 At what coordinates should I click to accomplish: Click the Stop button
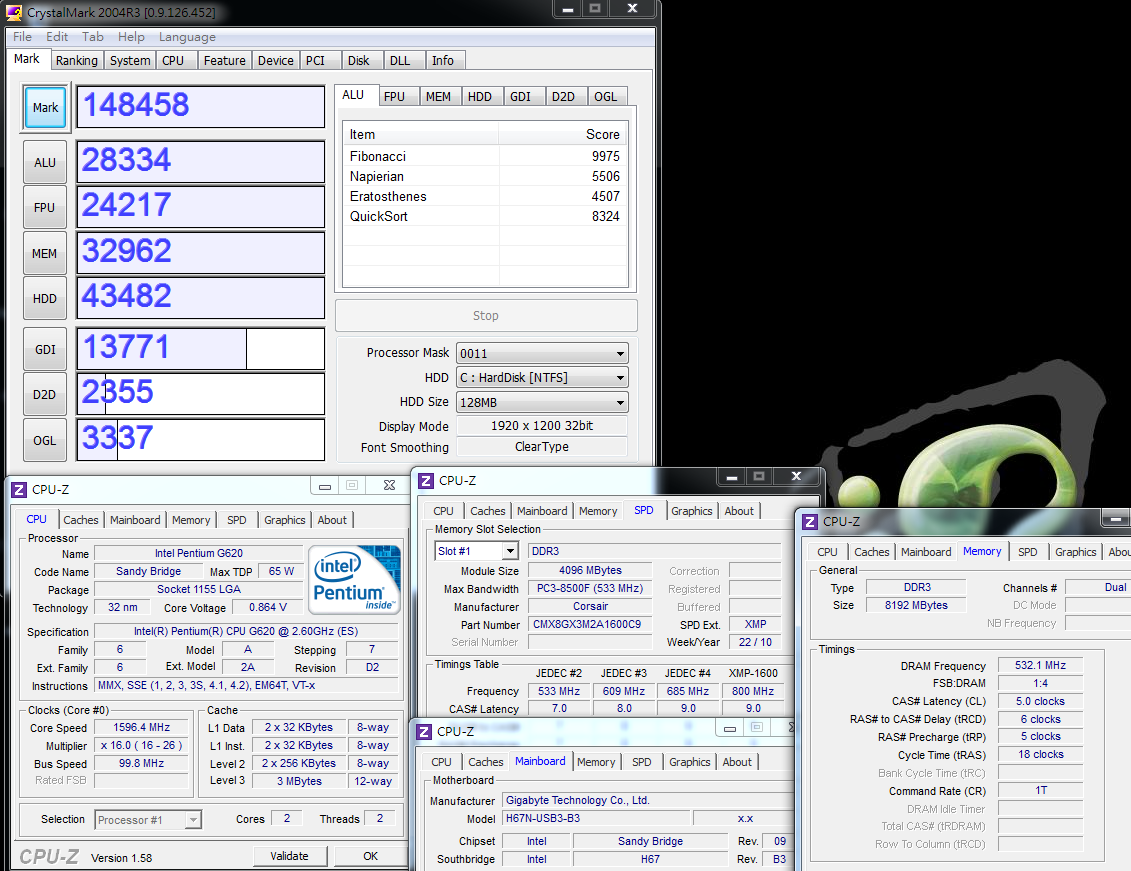[x=486, y=316]
